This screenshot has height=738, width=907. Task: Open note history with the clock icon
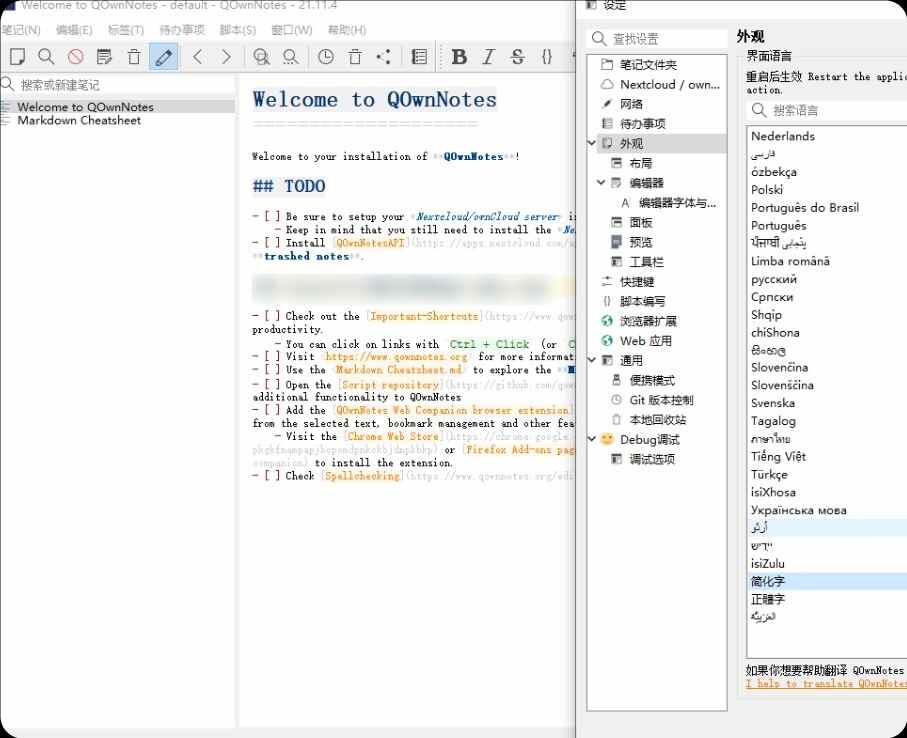tap(325, 57)
